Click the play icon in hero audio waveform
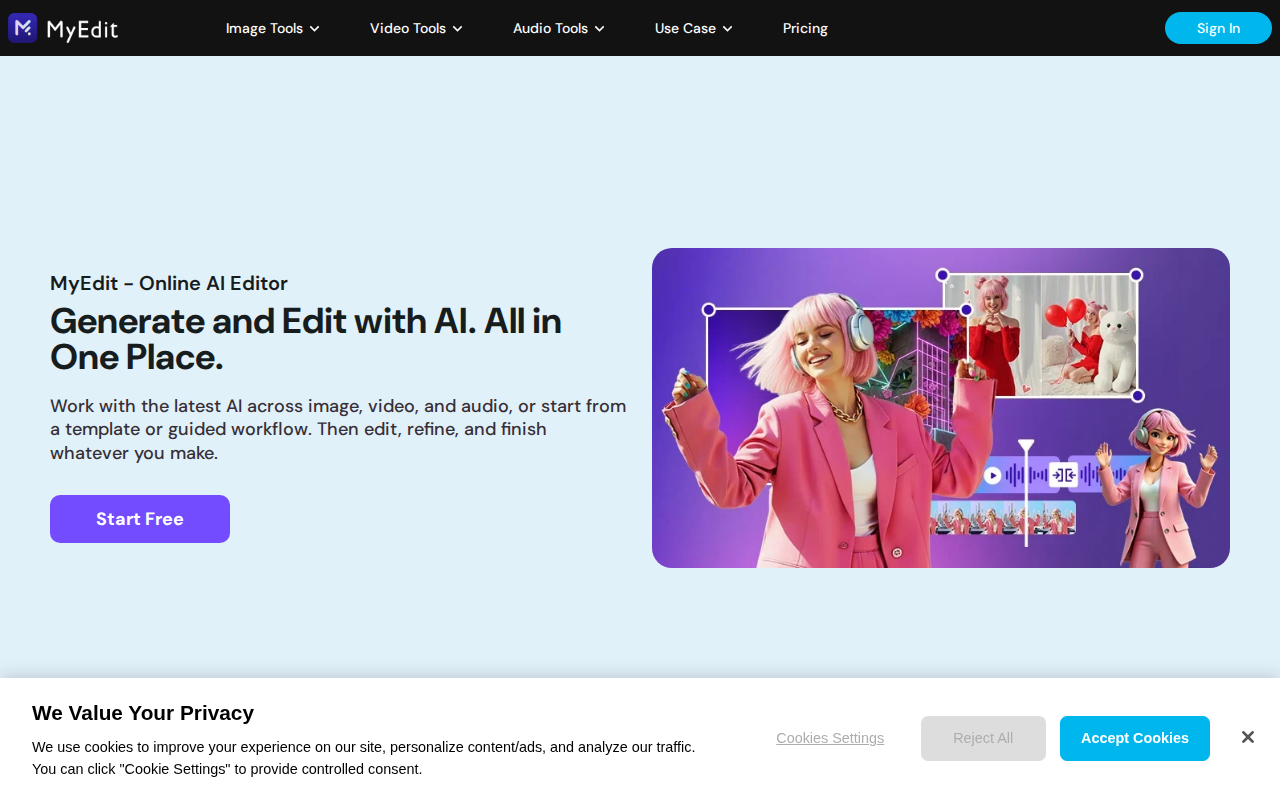This screenshot has width=1280, height=800. click(x=992, y=475)
